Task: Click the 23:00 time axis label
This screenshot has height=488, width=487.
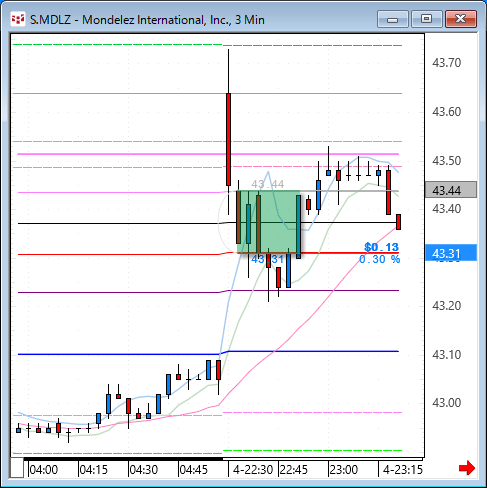Action: point(344,470)
